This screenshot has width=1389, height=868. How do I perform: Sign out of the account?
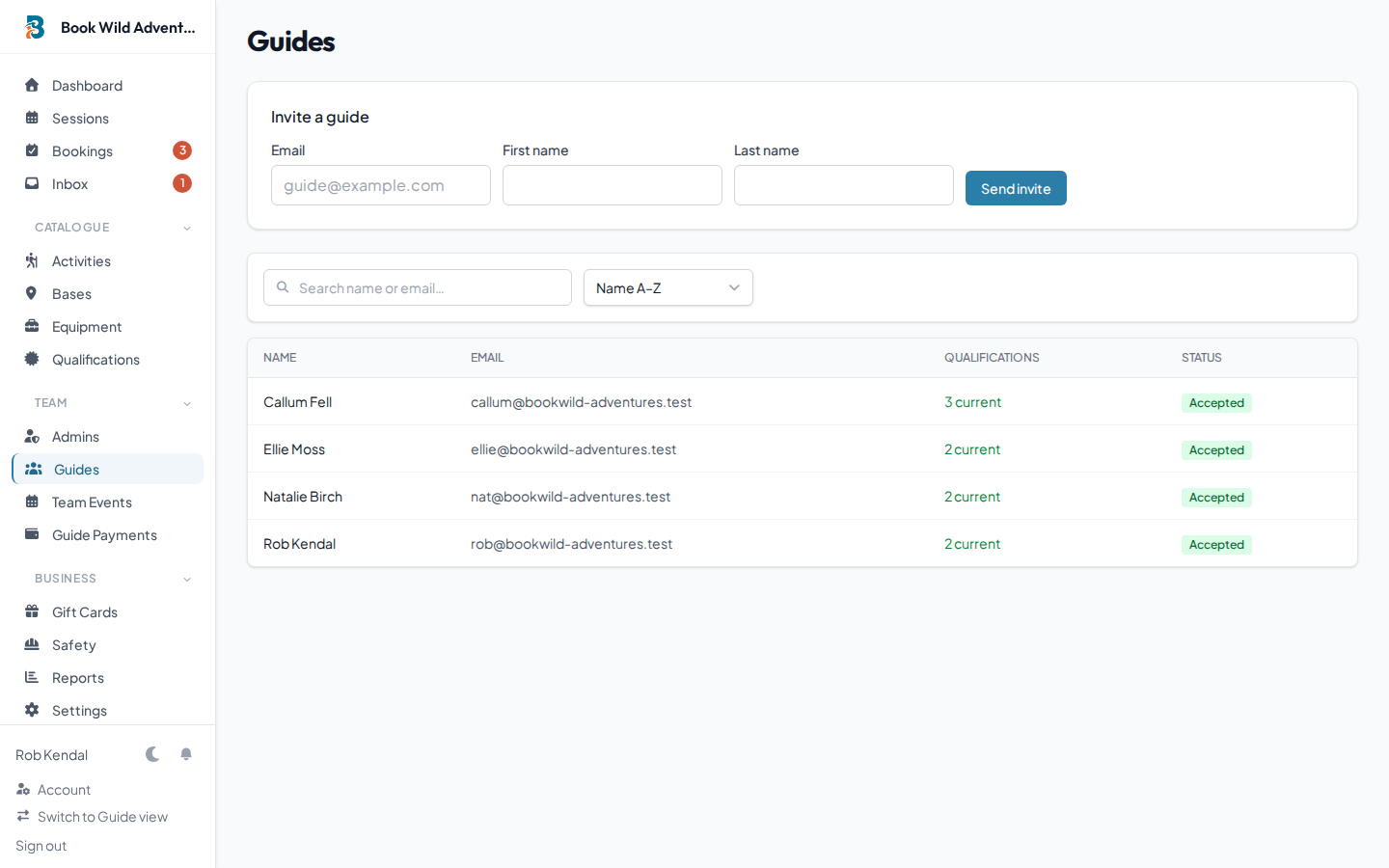(x=40, y=845)
